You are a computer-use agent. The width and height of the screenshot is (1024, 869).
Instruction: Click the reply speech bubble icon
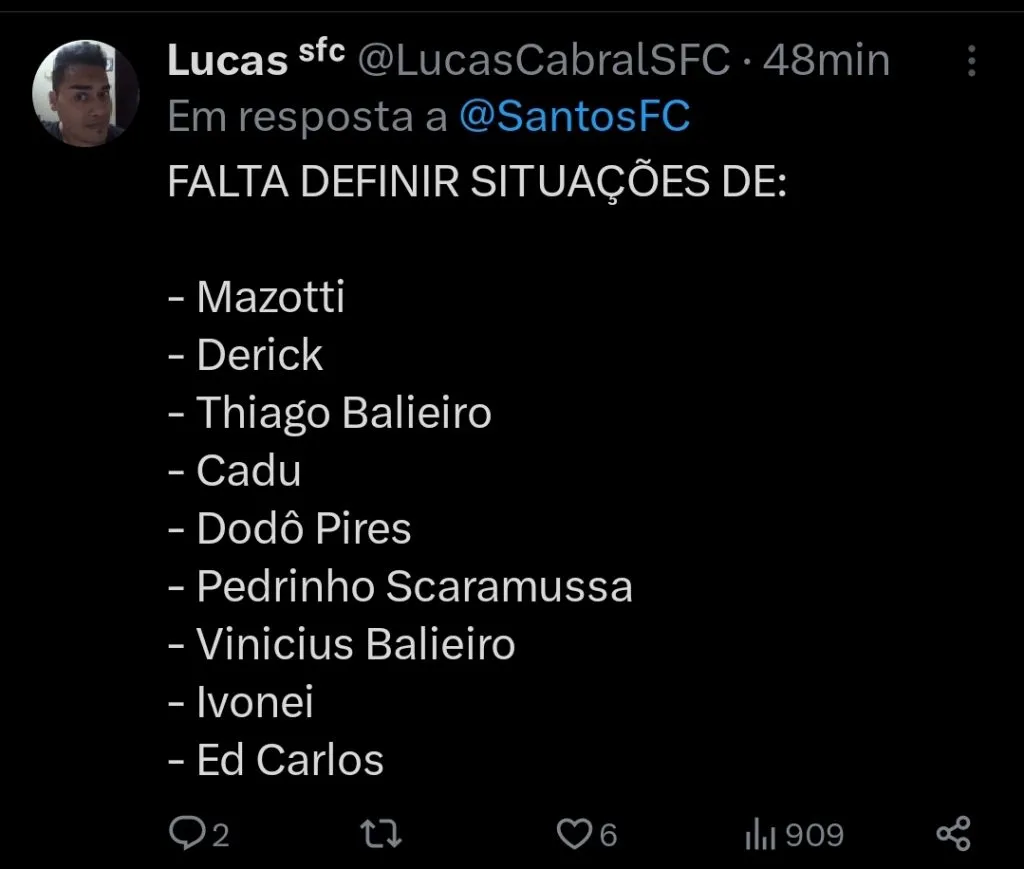(x=186, y=833)
